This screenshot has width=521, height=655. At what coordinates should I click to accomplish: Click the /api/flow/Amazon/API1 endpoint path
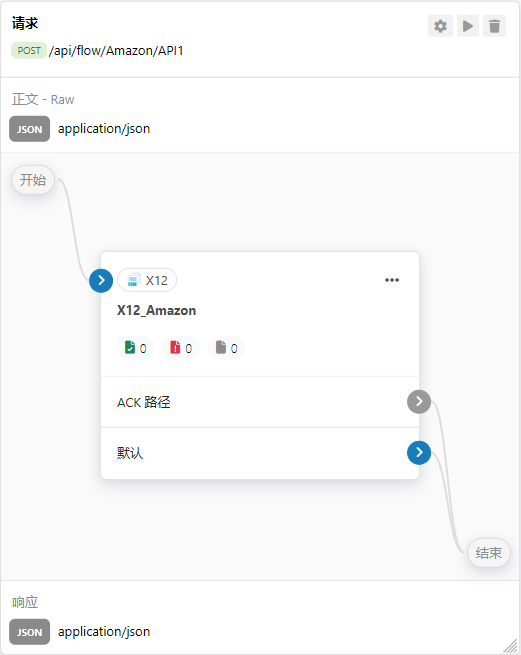116,51
